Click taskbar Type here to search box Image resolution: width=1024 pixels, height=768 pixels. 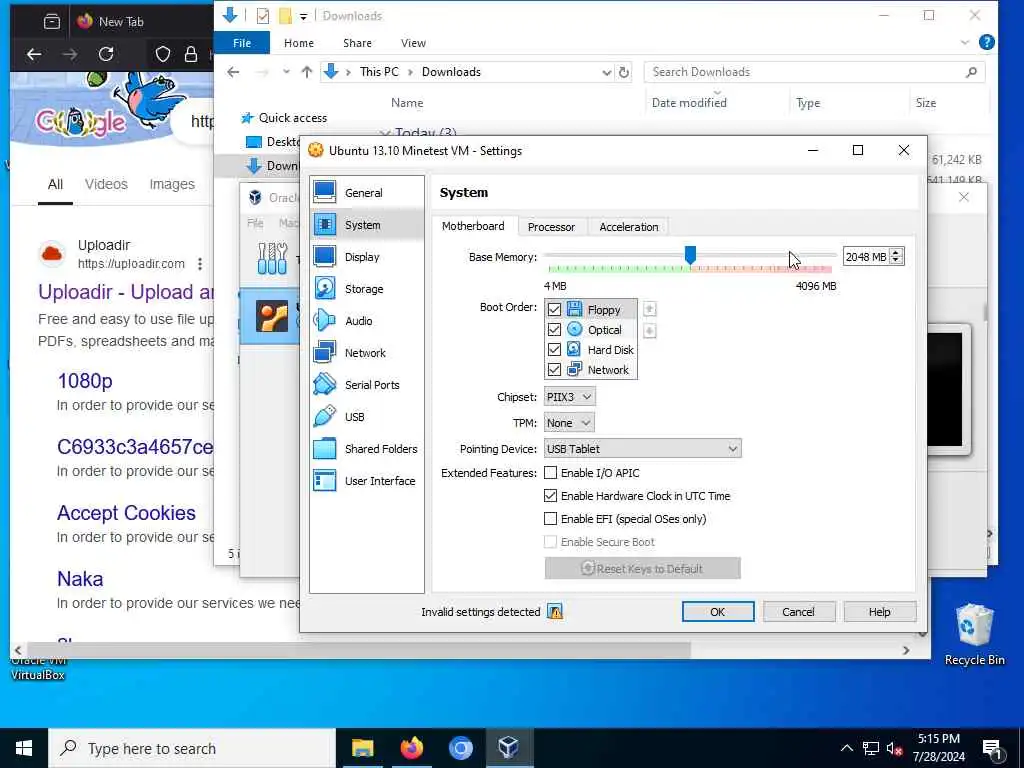tap(192, 748)
